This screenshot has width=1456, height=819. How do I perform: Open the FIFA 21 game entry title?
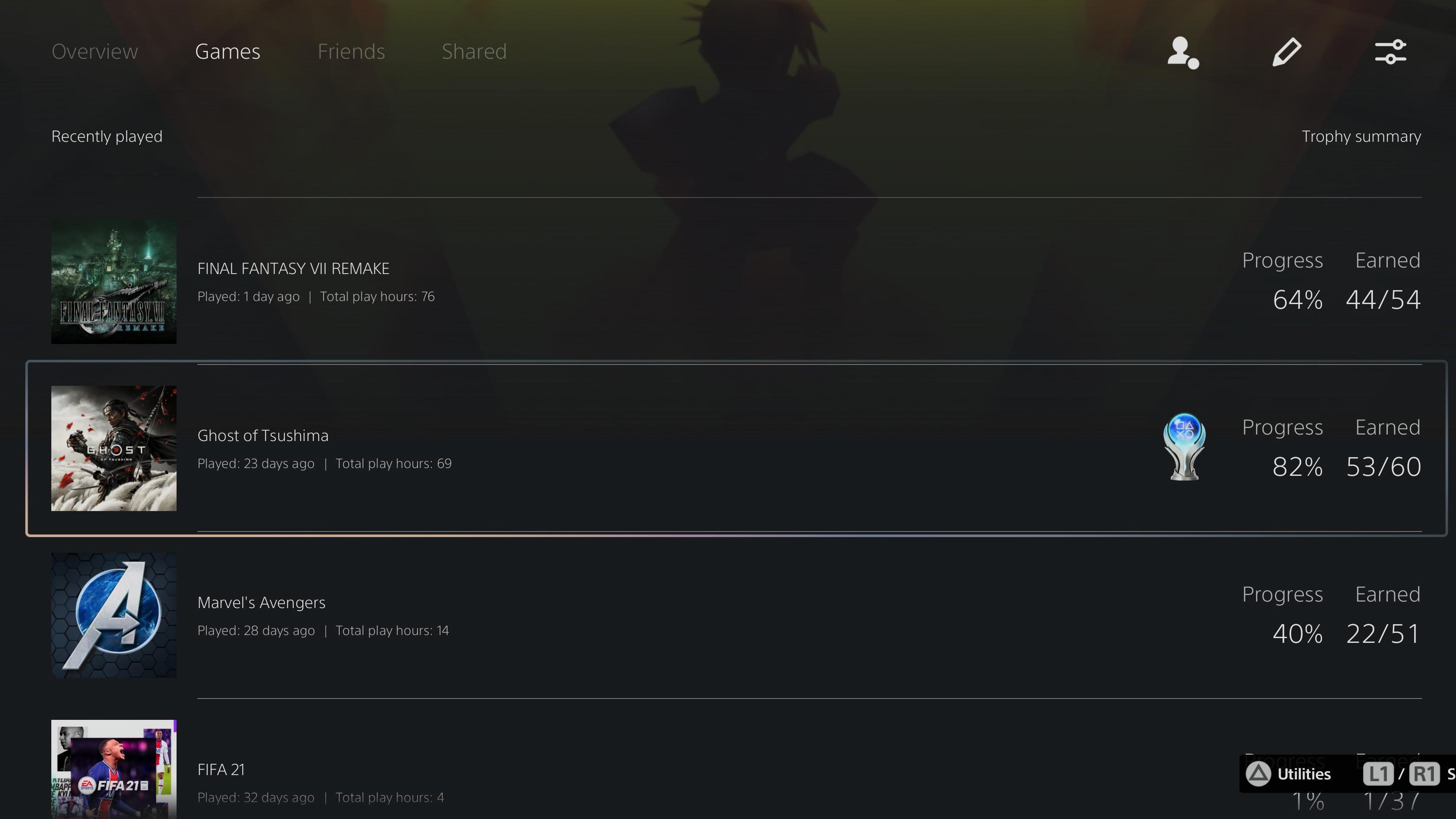click(x=220, y=769)
